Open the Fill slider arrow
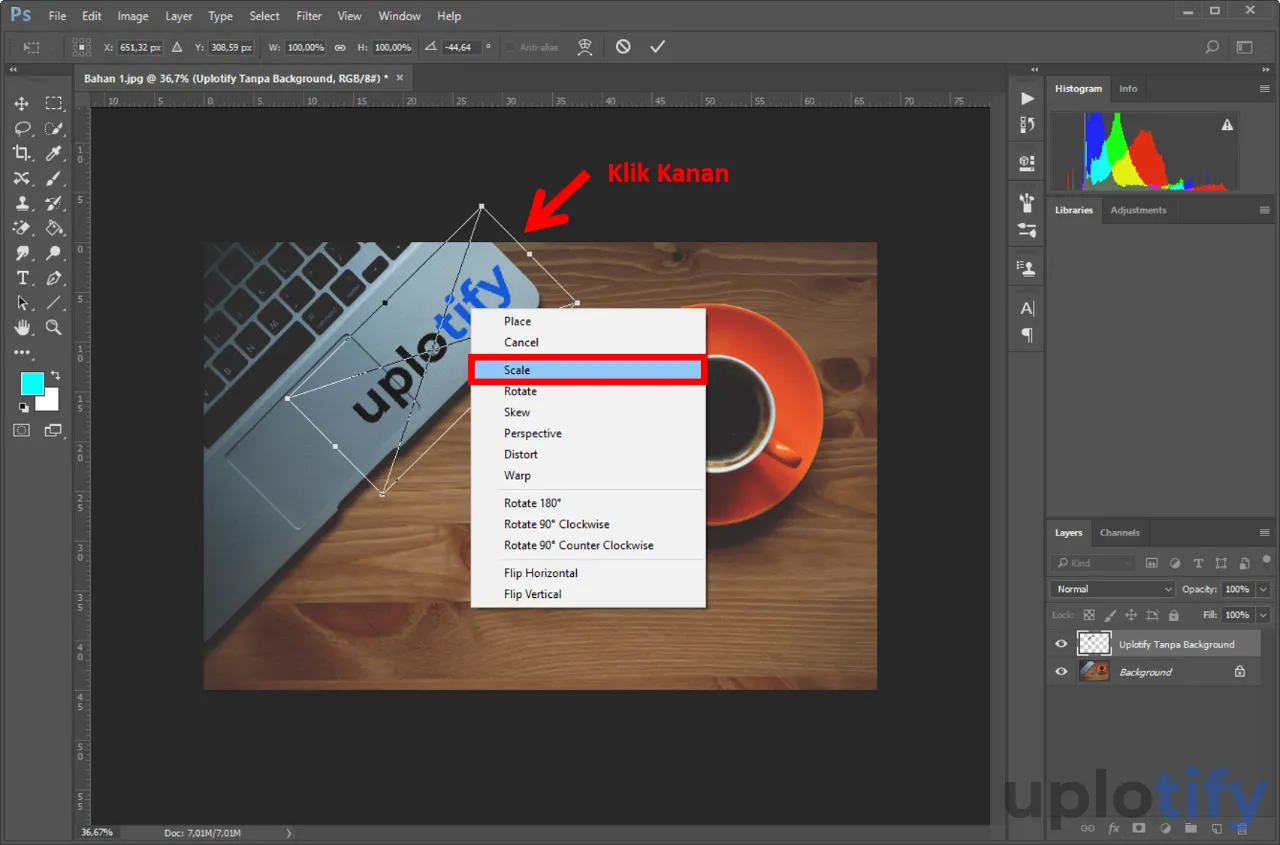This screenshot has height=845, width=1280. tap(1263, 615)
